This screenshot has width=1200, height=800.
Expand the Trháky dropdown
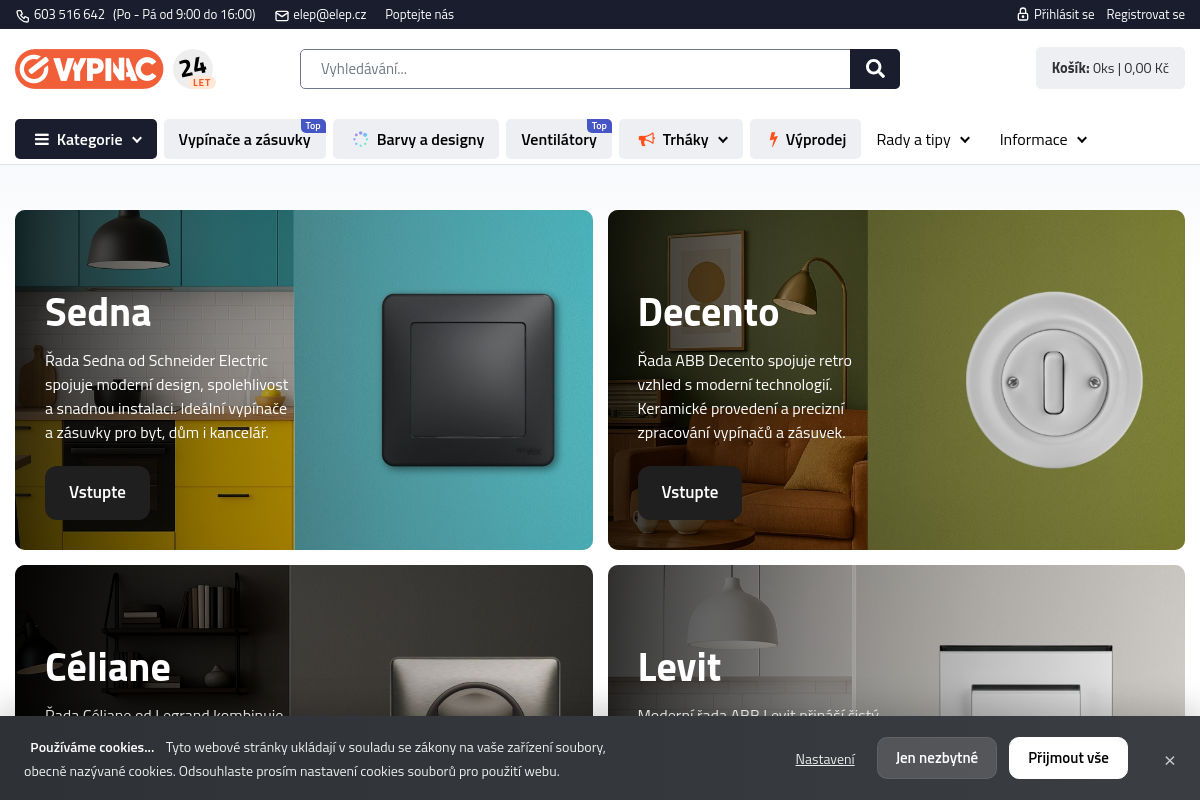tap(681, 139)
